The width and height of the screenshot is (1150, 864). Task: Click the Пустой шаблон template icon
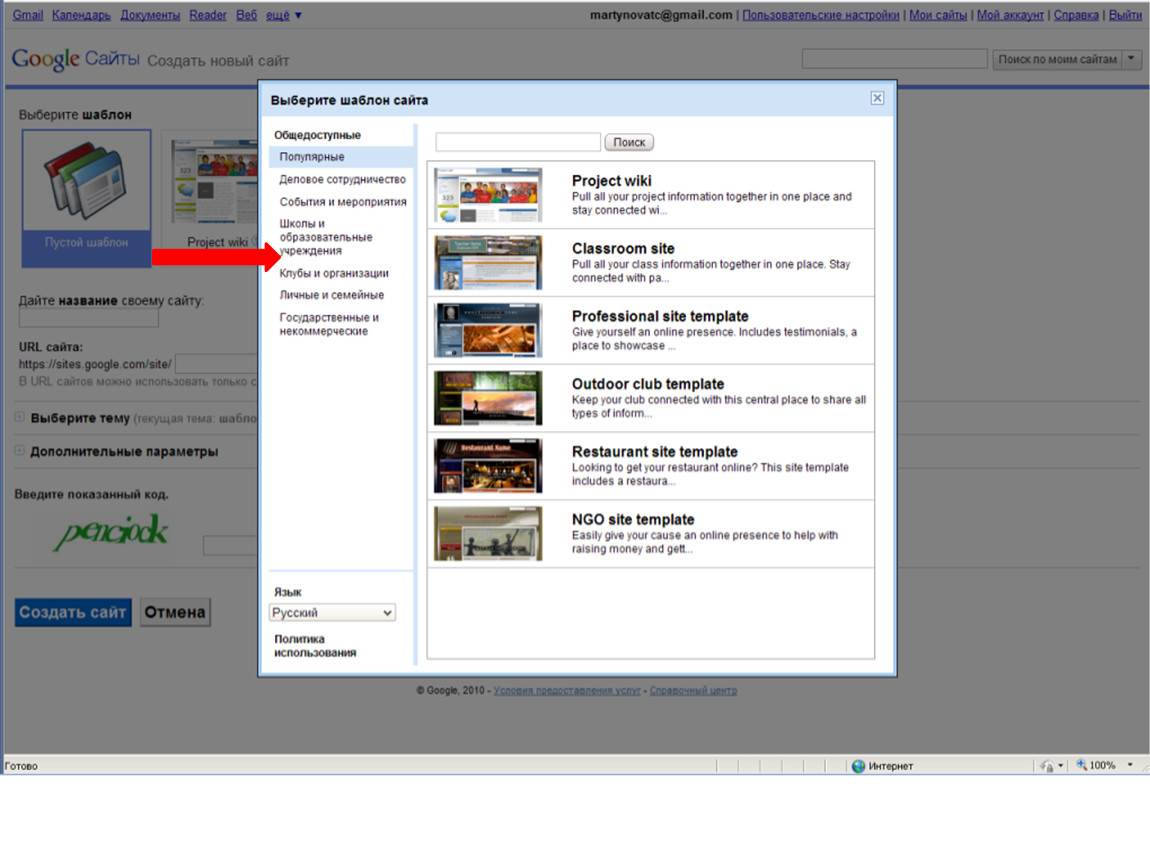click(x=86, y=180)
